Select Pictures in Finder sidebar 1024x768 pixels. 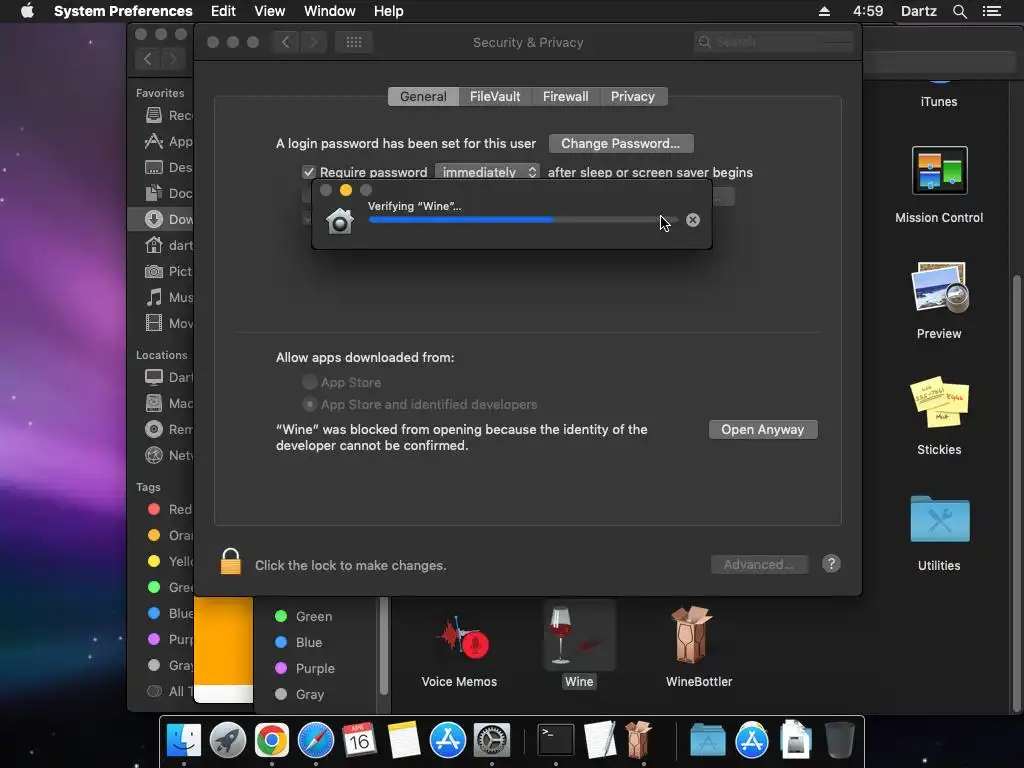pos(168,272)
